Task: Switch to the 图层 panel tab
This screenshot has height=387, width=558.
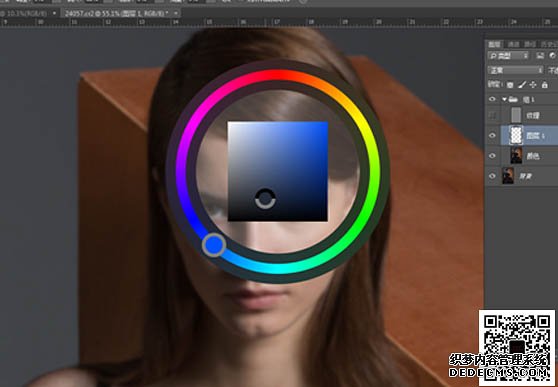Action: [494, 44]
